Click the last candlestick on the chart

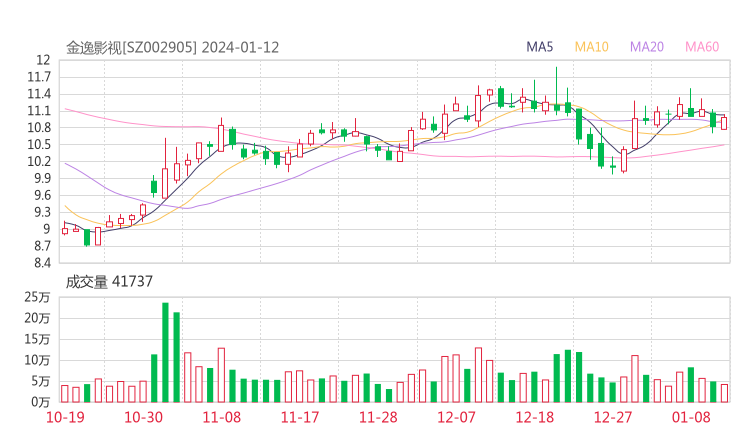pyautogui.click(x=724, y=123)
